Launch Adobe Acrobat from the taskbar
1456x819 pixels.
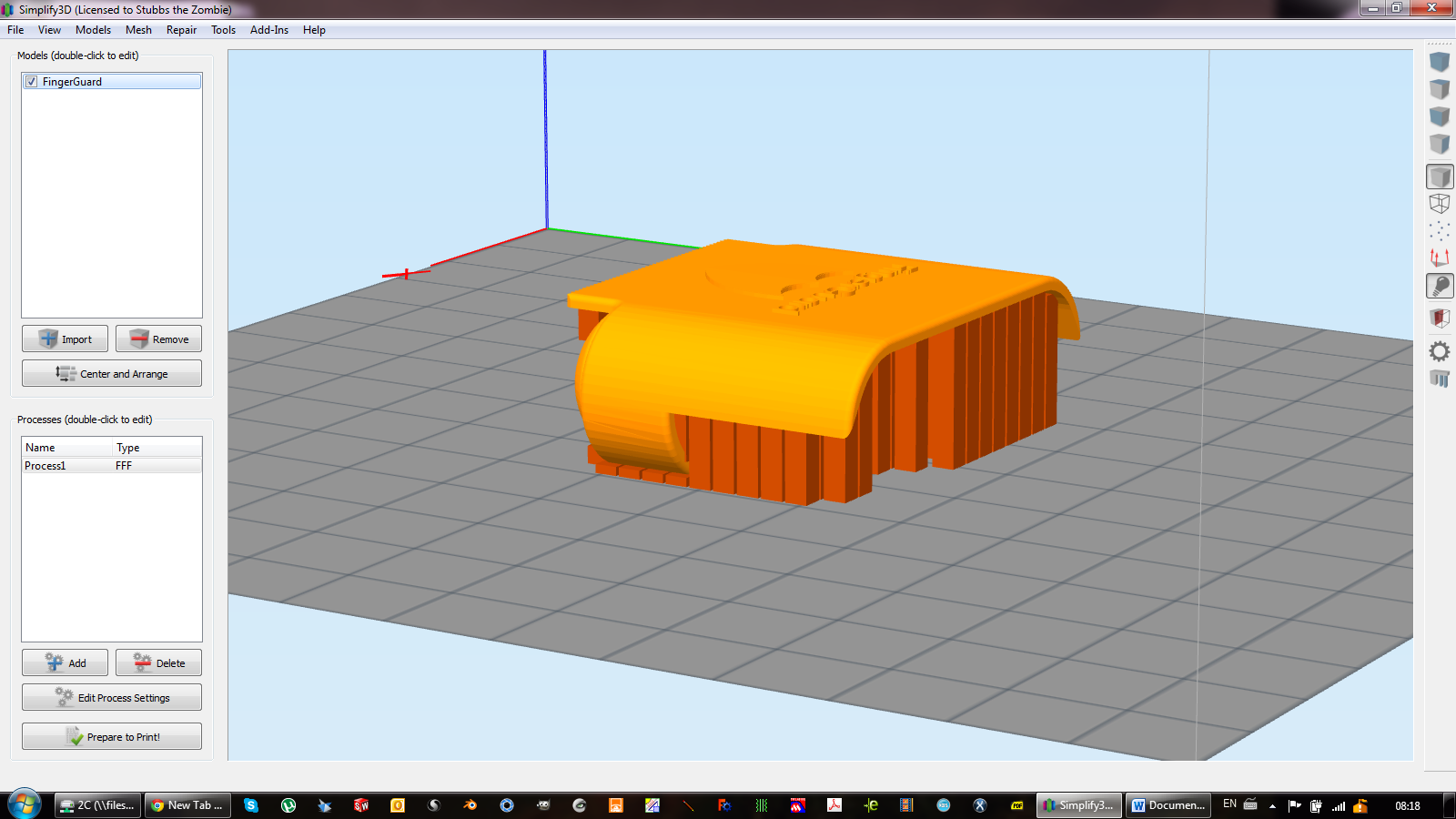pos(834,805)
